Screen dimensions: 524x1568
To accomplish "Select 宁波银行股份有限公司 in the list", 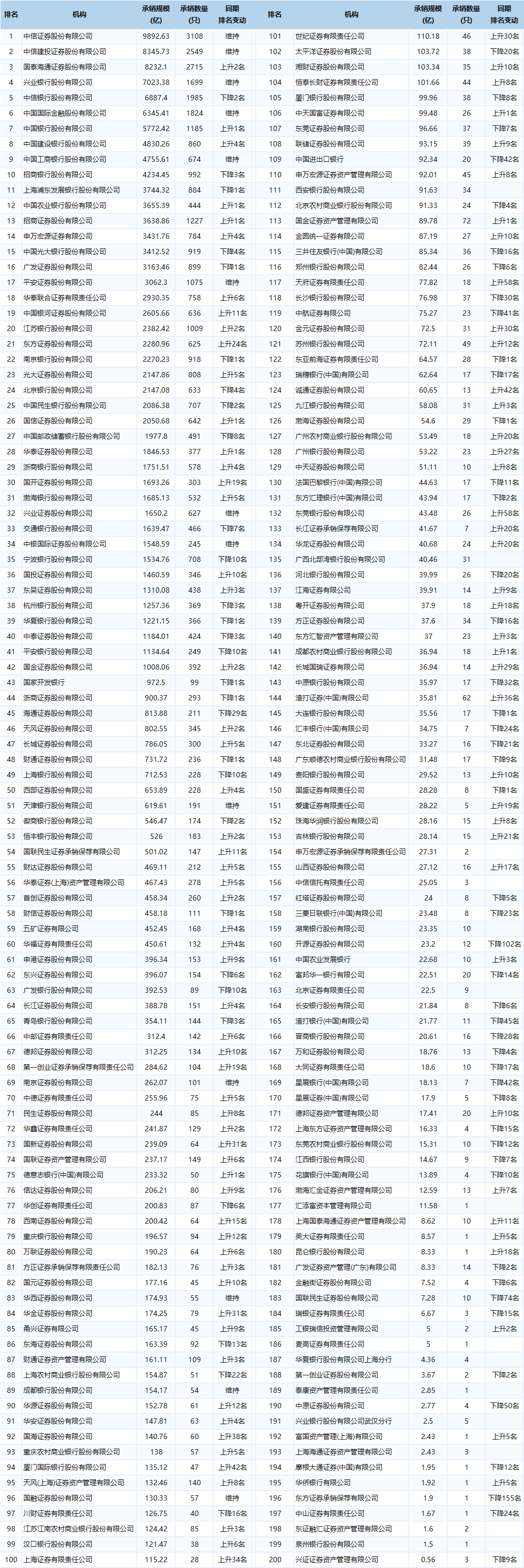I will pos(58,559).
